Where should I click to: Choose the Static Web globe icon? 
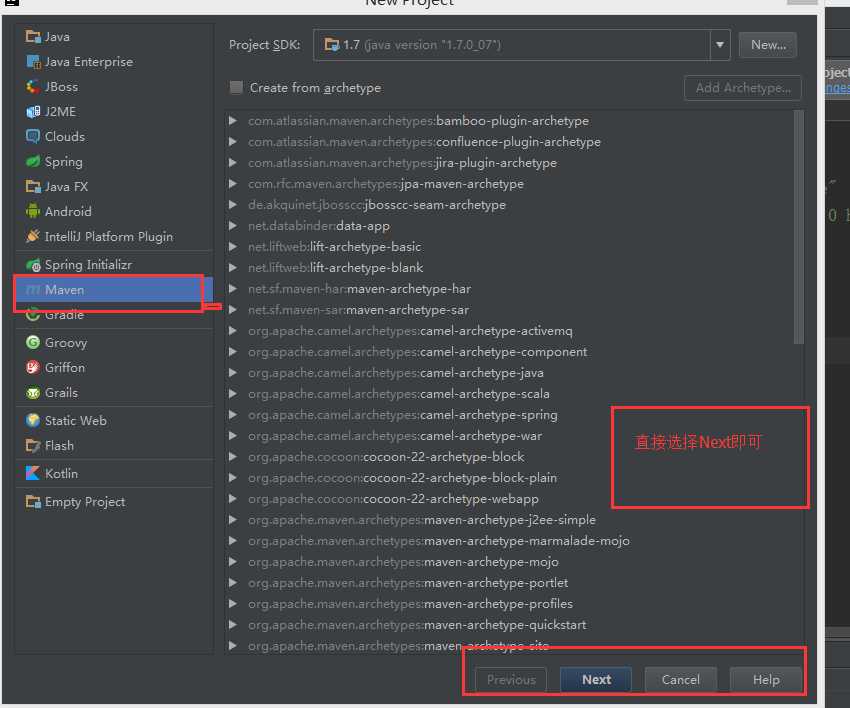click(33, 421)
